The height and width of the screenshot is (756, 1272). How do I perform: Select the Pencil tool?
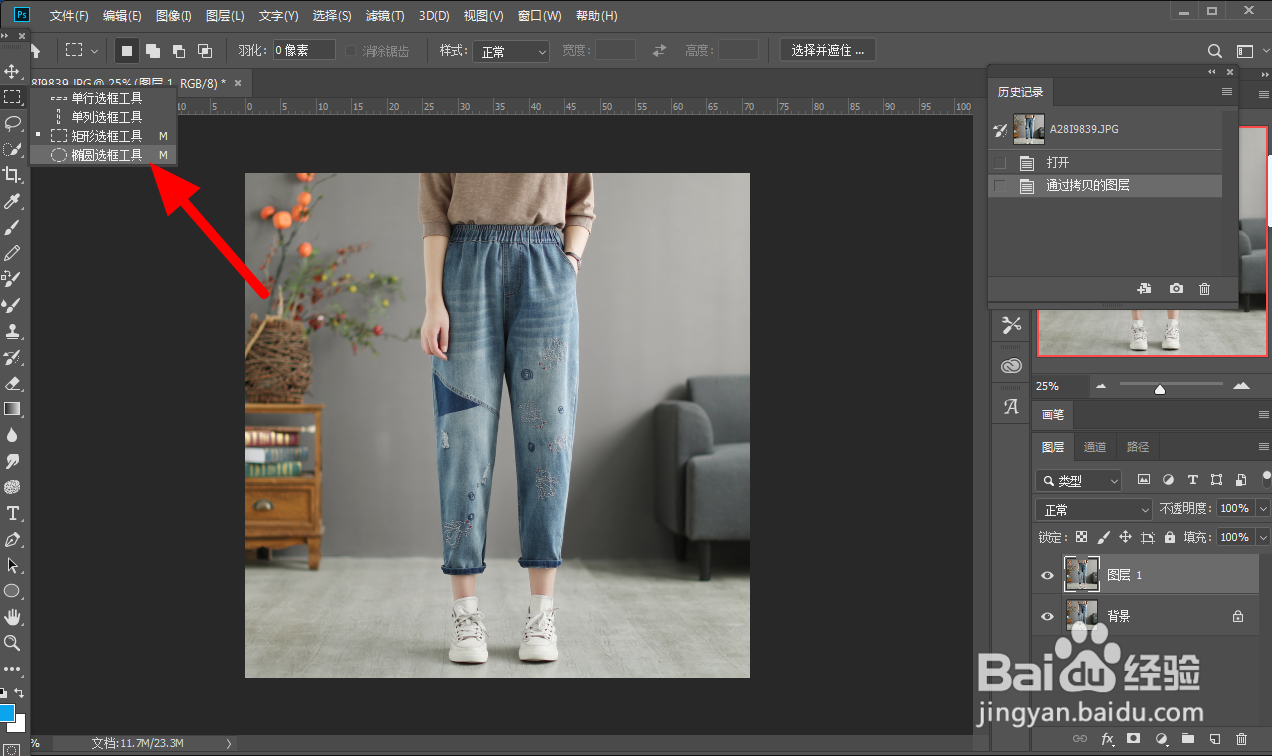pyautogui.click(x=12, y=253)
